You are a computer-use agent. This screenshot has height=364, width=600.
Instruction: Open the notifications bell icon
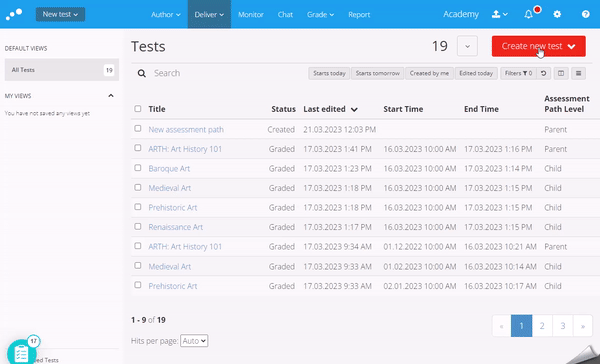528,15
